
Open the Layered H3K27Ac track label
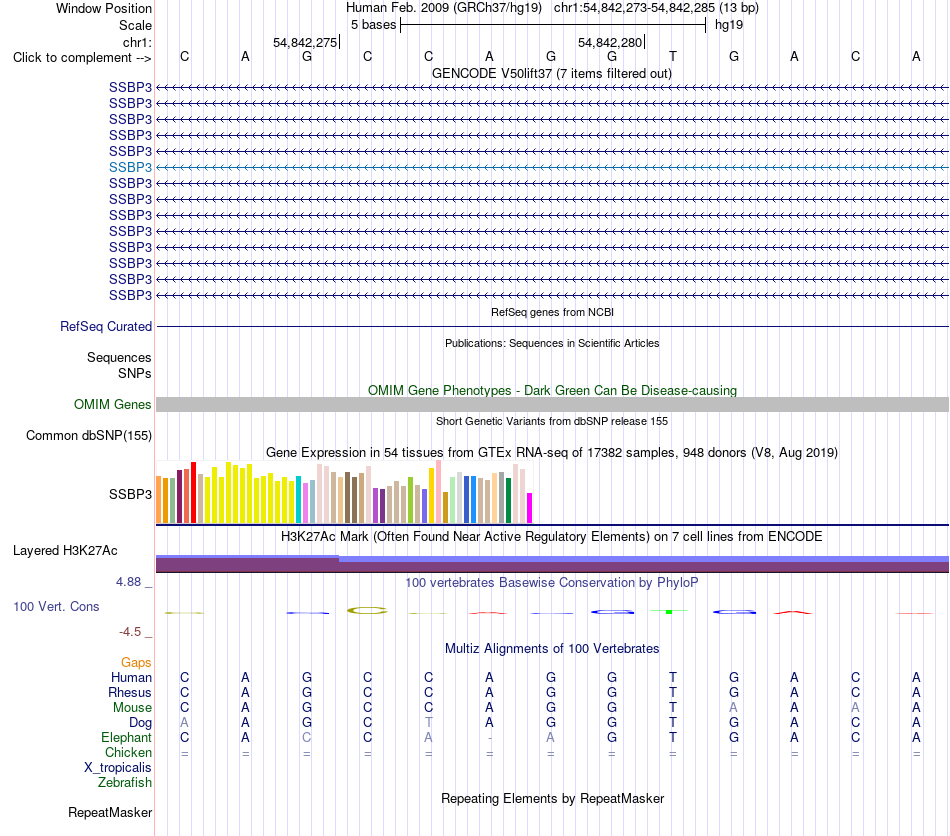[65, 551]
